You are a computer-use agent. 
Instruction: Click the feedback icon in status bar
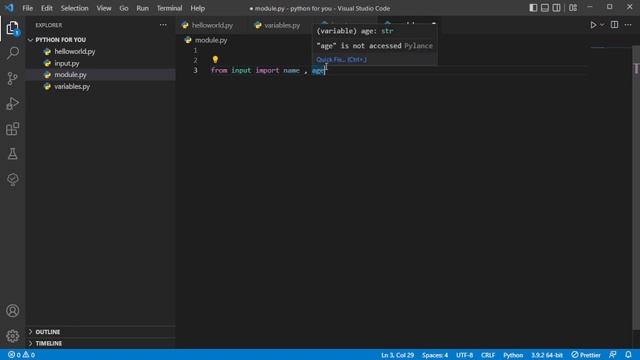click(613, 355)
